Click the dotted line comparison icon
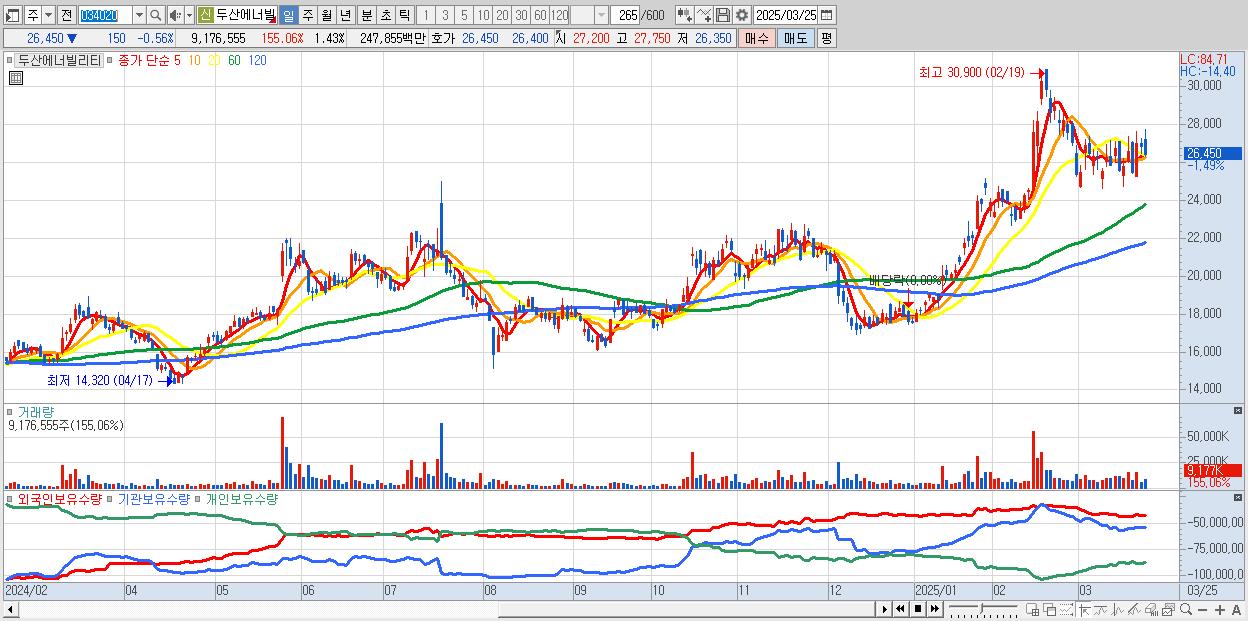 click(1066, 609)
